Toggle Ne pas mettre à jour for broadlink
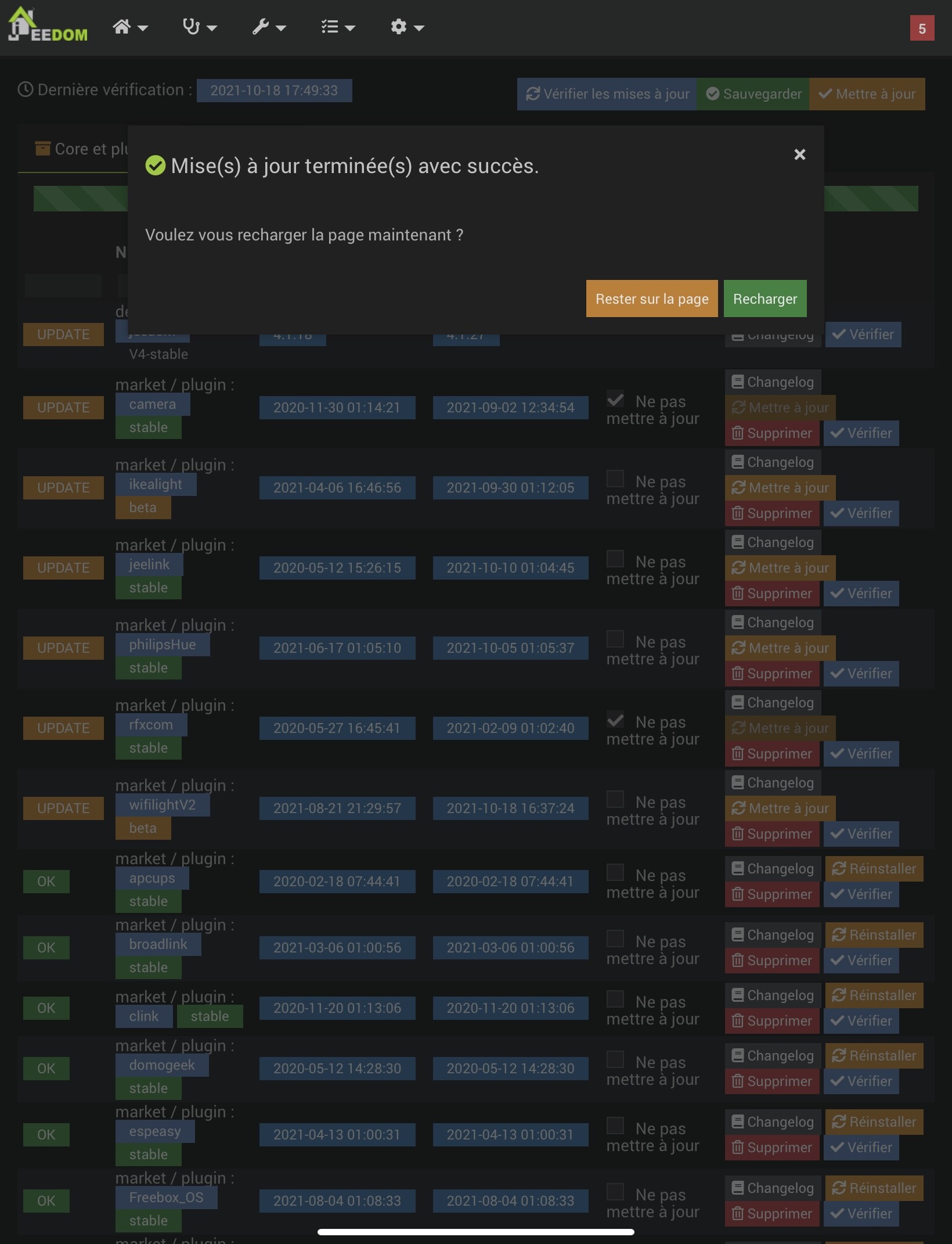This screenshot has height=1244, width=952. pos(615,939)
